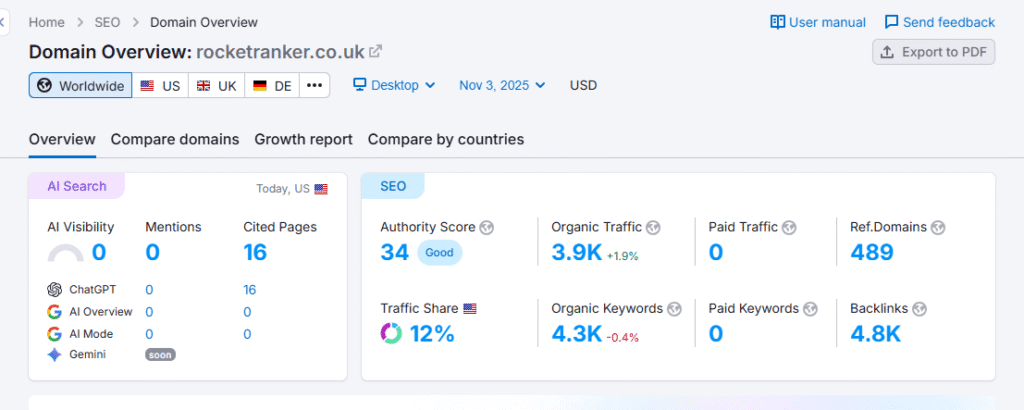Open the Nov 3, 2025 date dropdown
The width and height of the screenshot is (1024, 410).
click(x=502, y=85)
